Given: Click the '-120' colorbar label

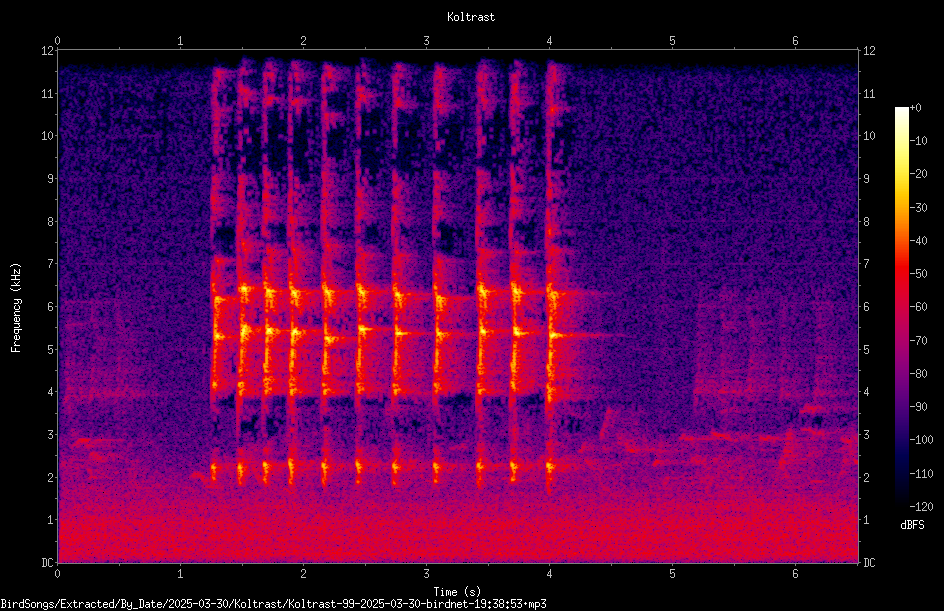Looking at the screenshot, I should pos(921,507).
